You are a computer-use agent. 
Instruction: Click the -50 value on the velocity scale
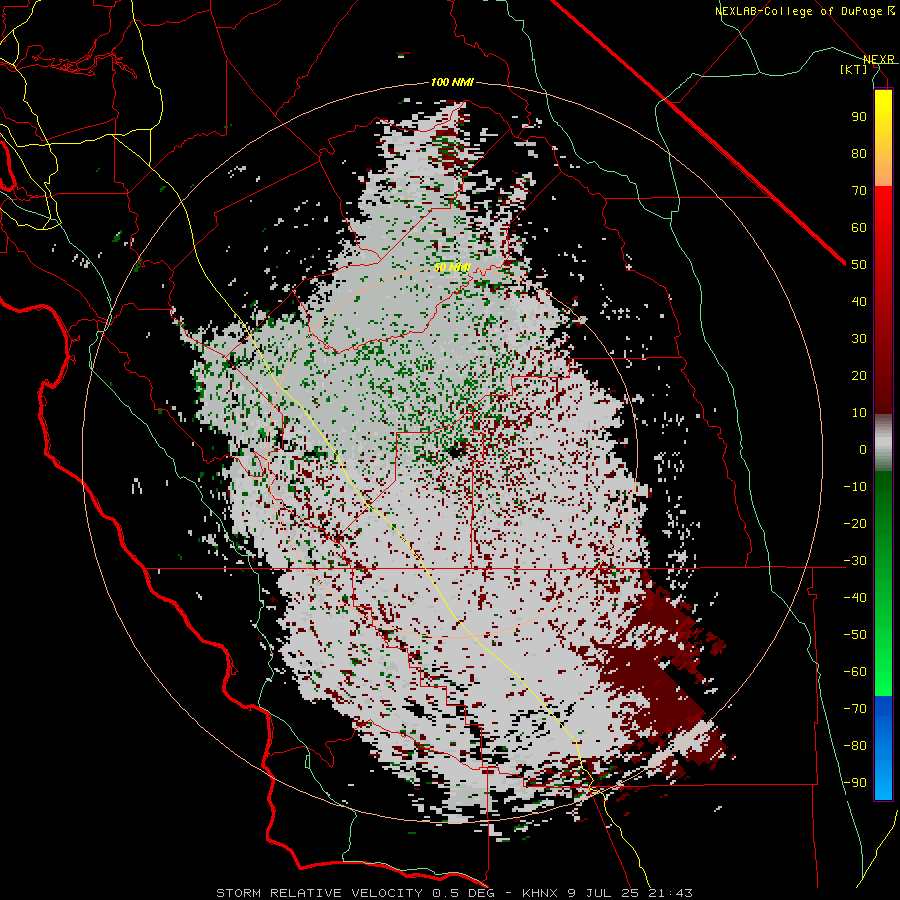(x=855, y=635)
